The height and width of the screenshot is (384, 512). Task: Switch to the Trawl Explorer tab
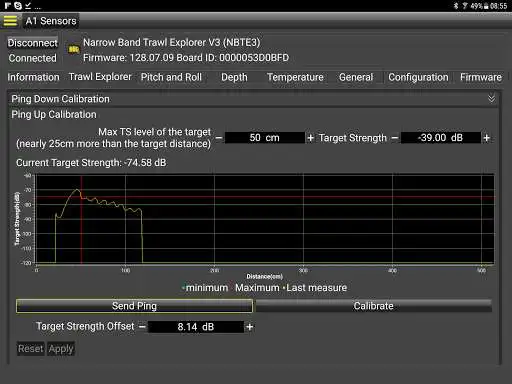(x=100, y=77)
